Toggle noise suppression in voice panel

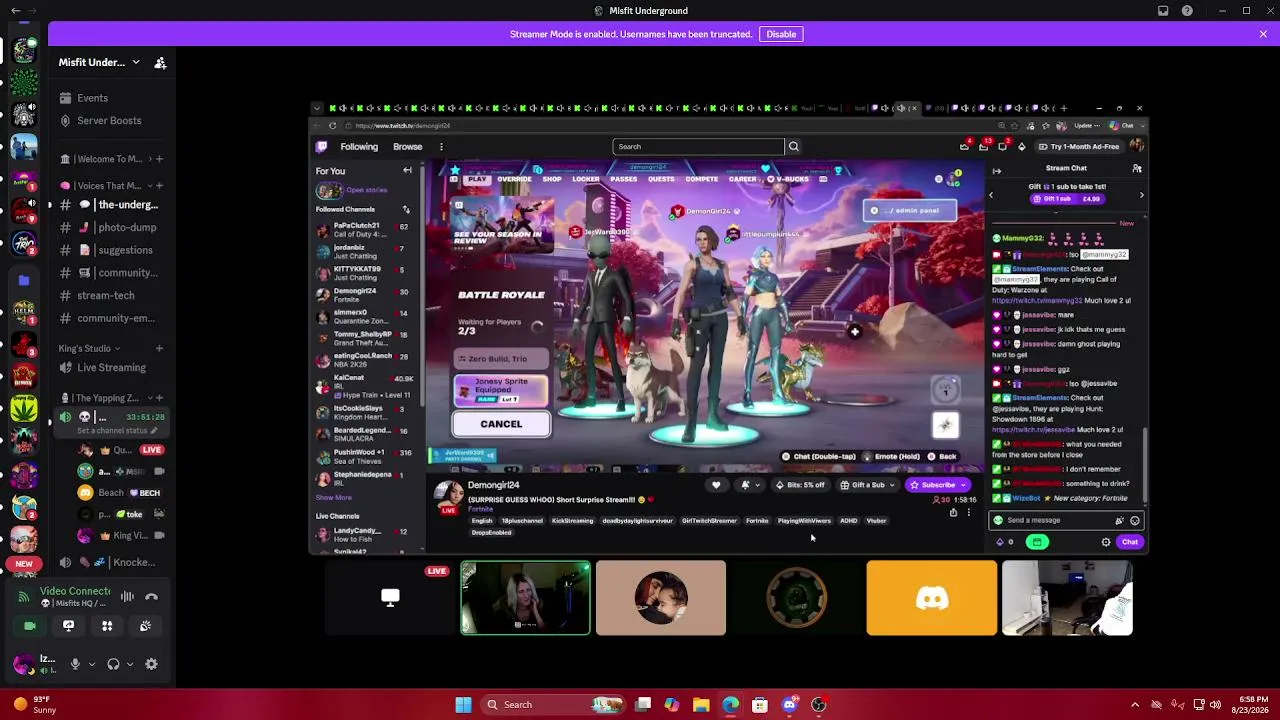click(127, 597)
